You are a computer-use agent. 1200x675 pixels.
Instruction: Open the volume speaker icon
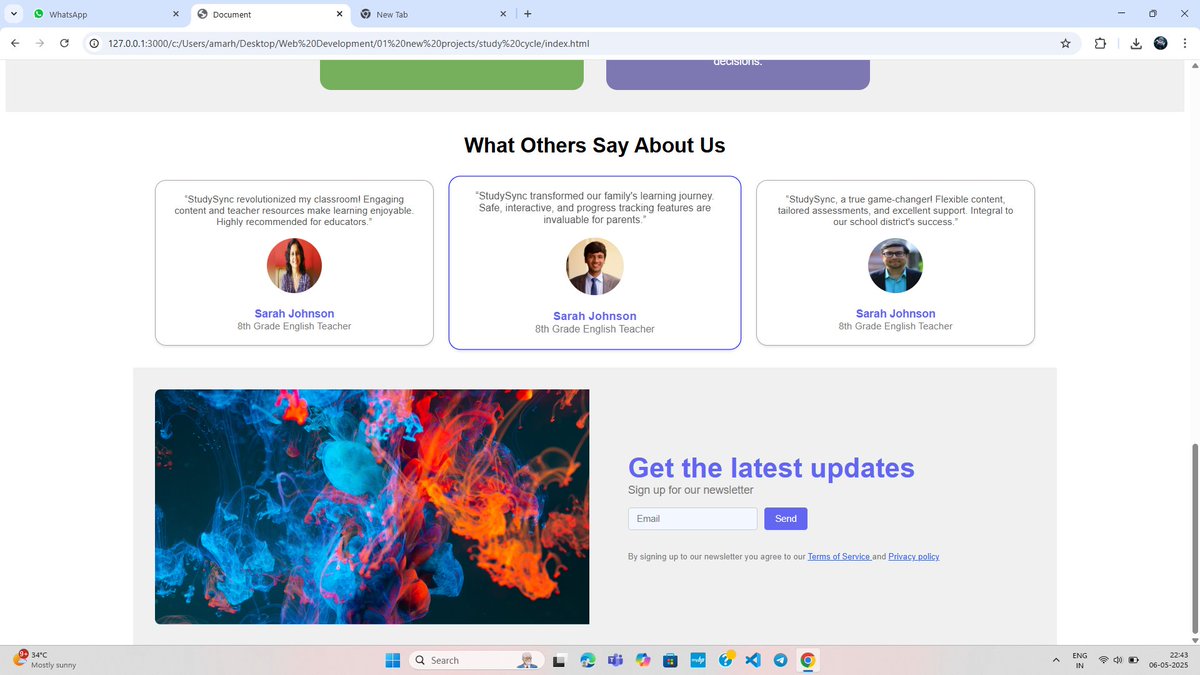[x=1118, y=660]
